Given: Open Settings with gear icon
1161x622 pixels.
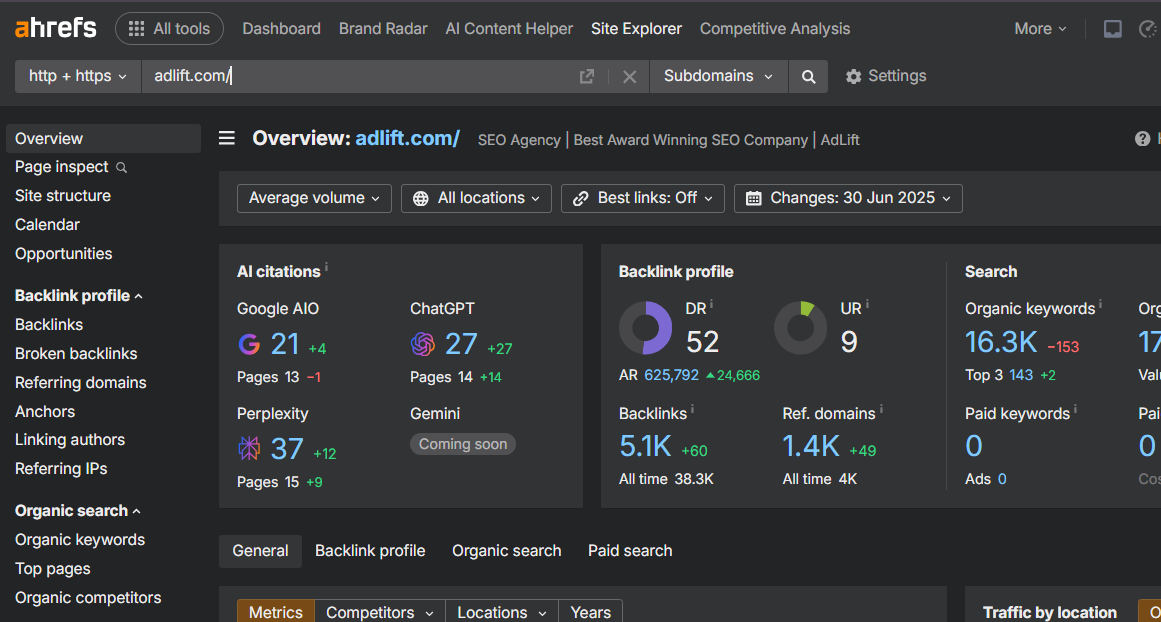Looking at the screenshot, I should click(886, 76).
